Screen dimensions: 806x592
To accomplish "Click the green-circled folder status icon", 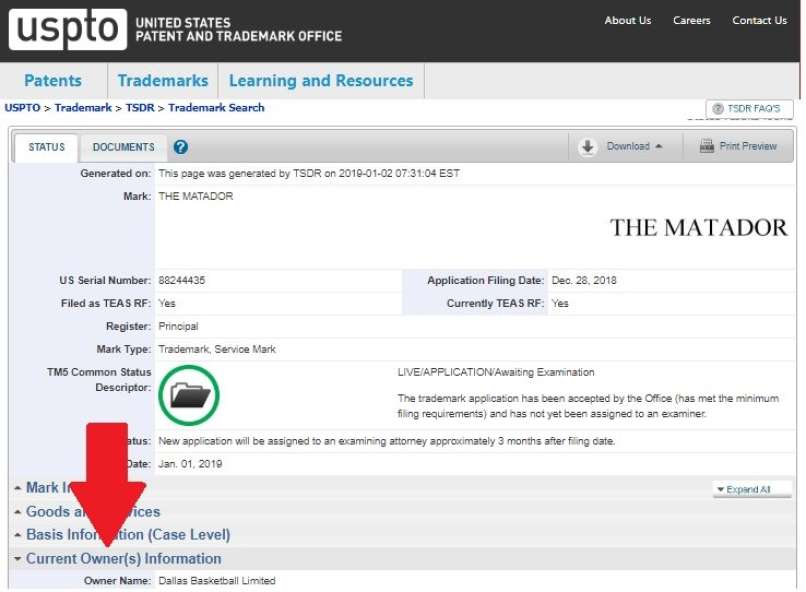I will 189,395.
